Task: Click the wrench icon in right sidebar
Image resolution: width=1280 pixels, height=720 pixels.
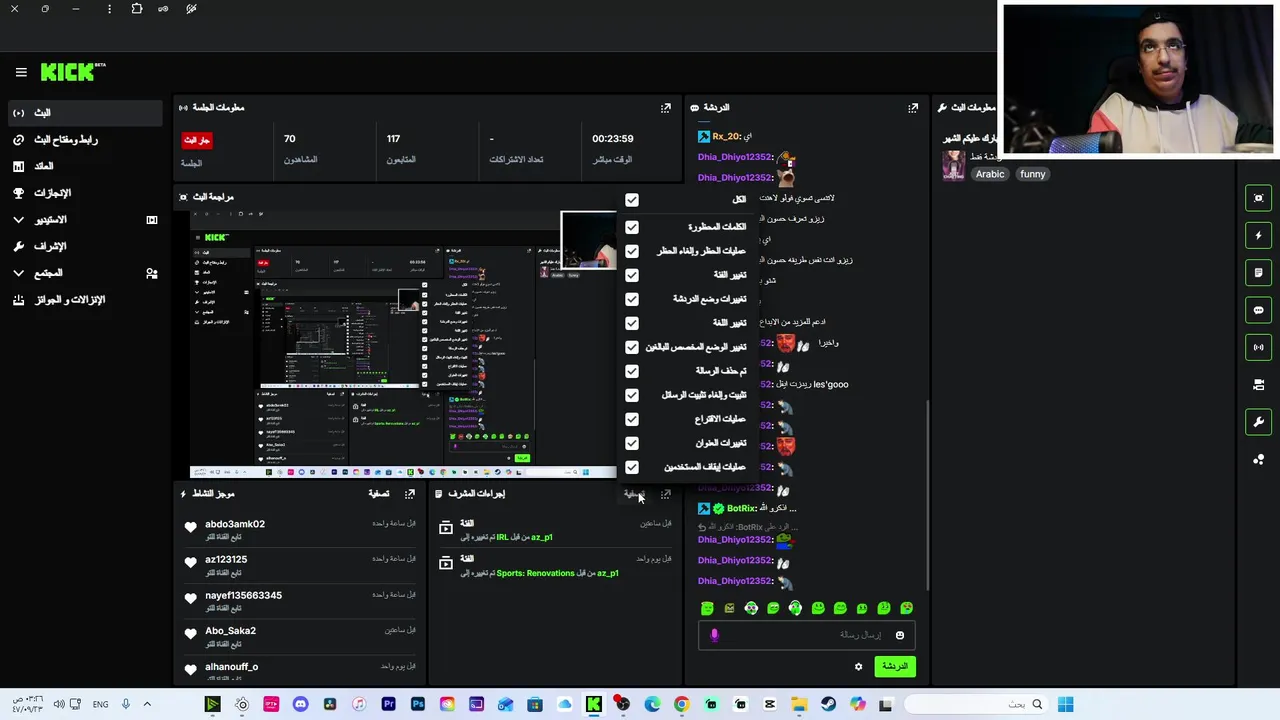Action: [x=1258, y=422]
